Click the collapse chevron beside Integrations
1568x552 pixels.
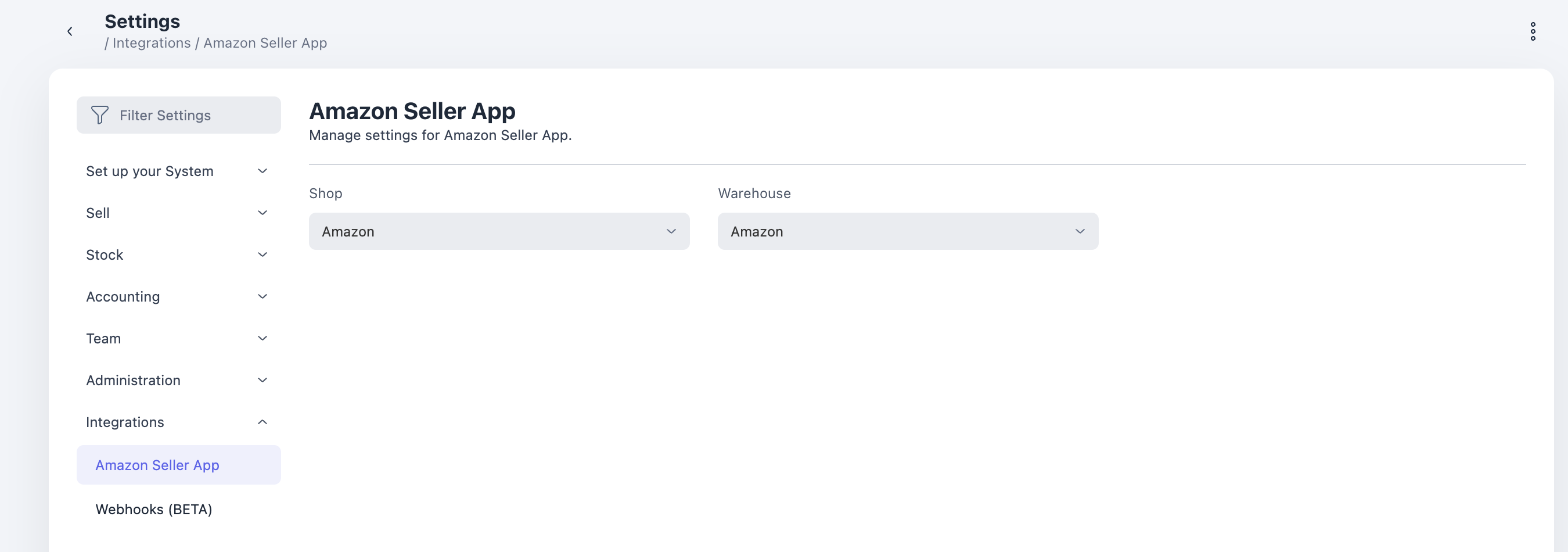click(x=262, y=421)
